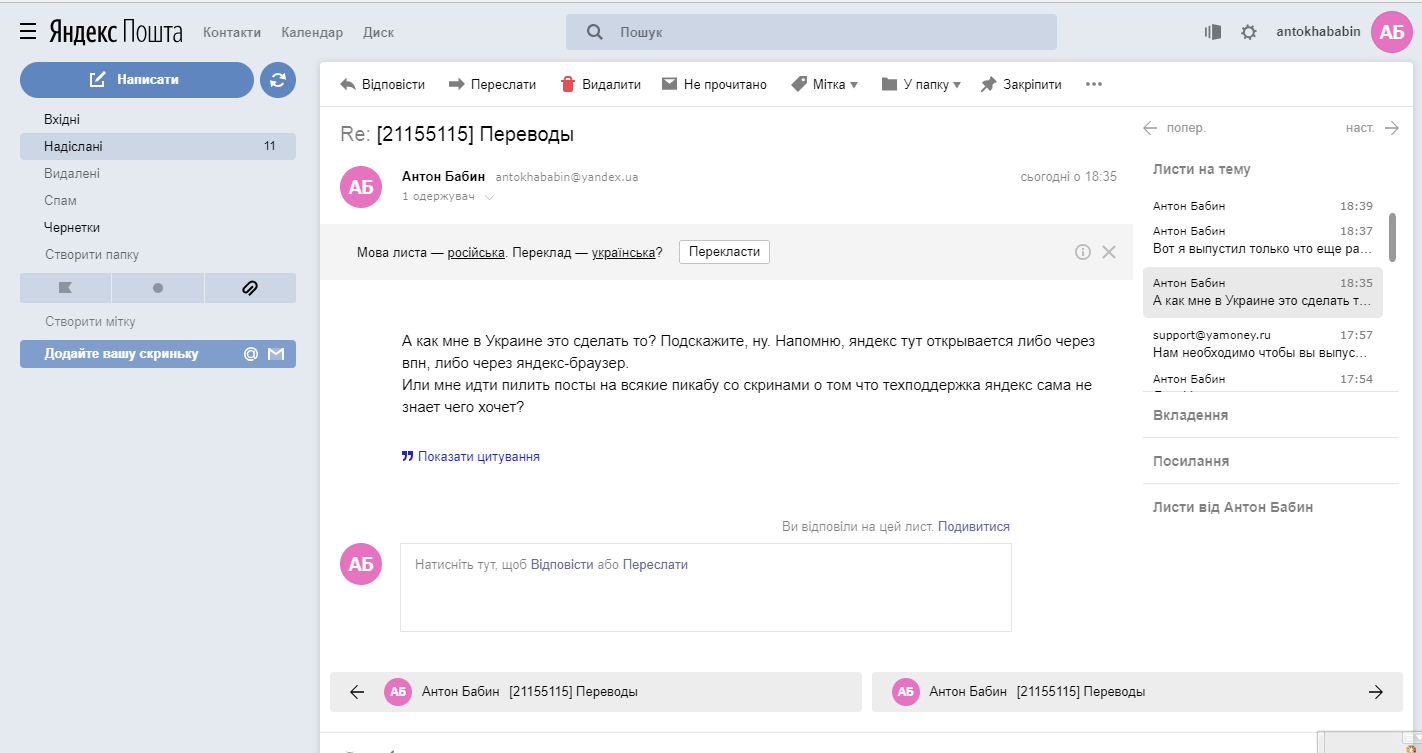Screen dimensions: 1422x753
Task: Click the quick reply text area
Action: coord(706,587)
